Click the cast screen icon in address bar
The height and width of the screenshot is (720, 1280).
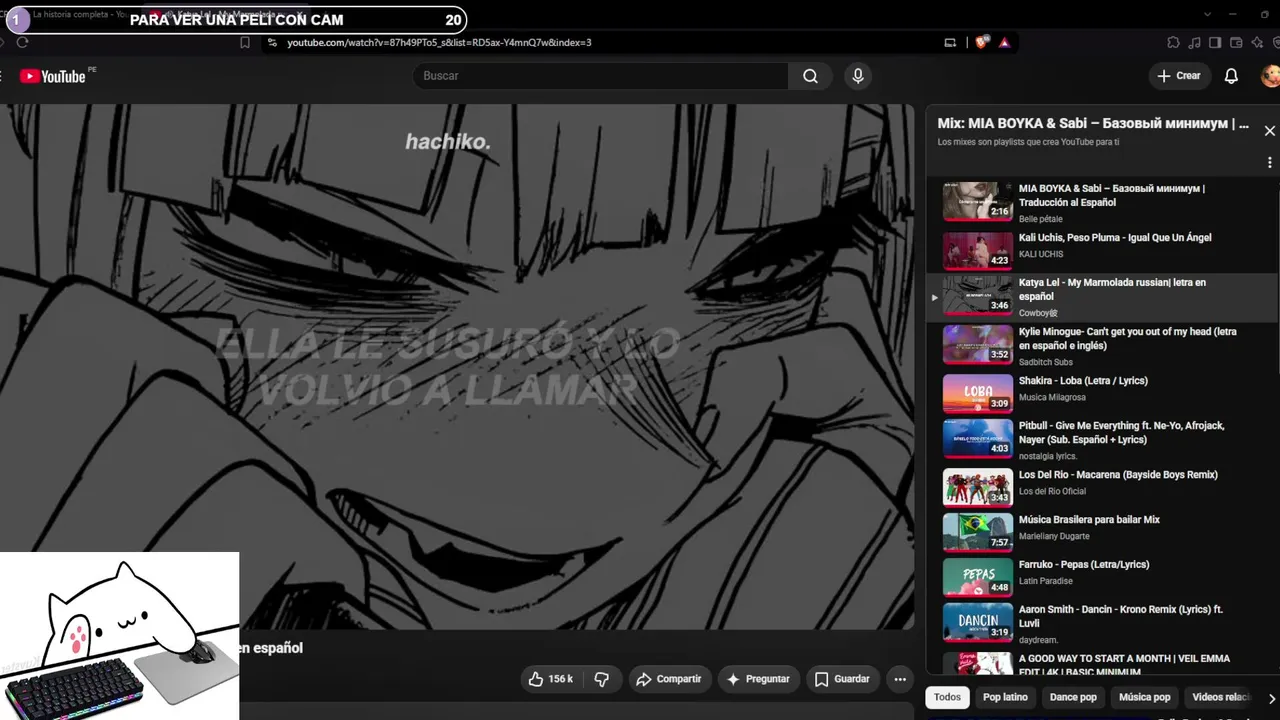(x=950, y=43)
